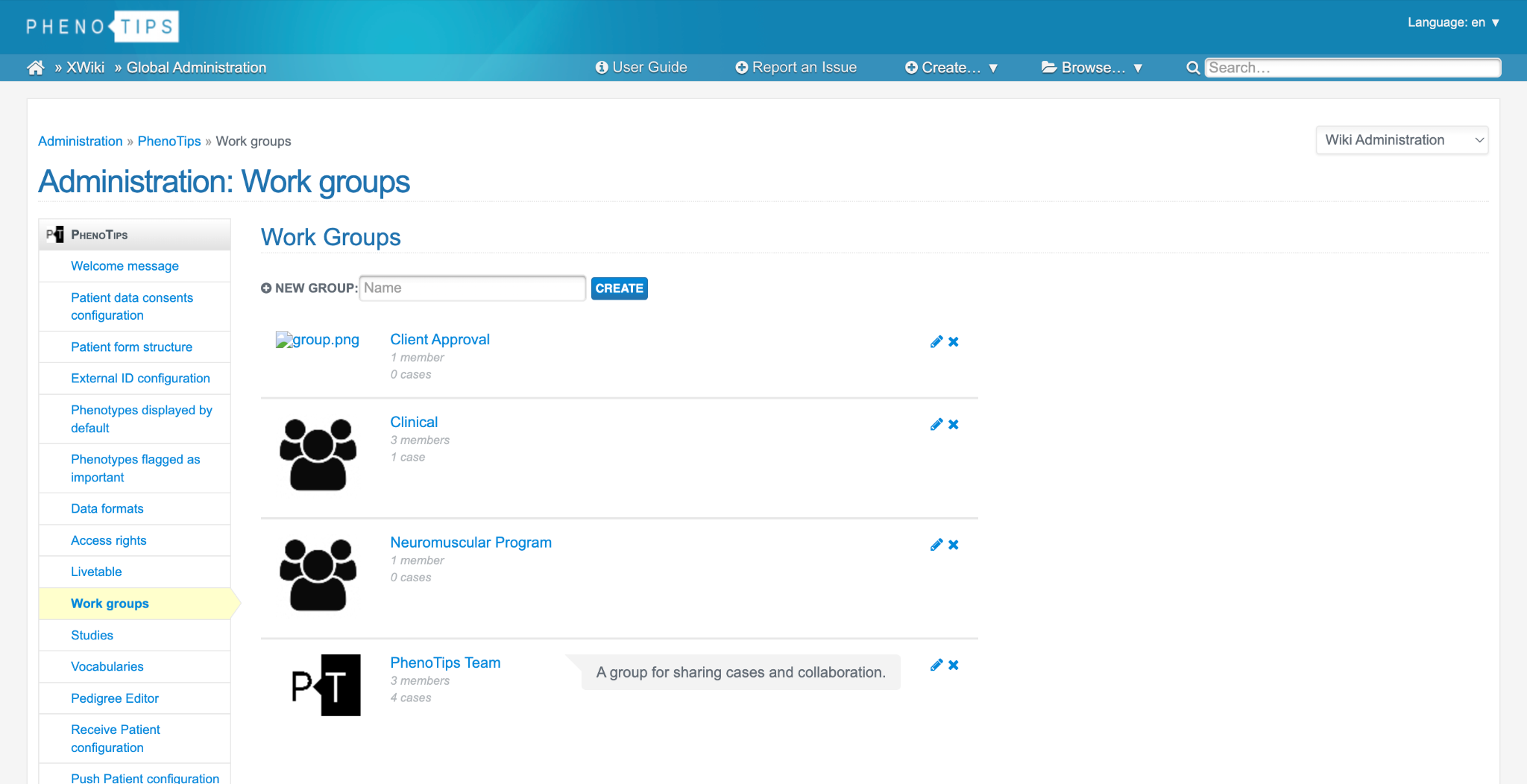The width and height of the screenshot is (1527, 784).
Task: Delete the Clinical group
Action: pyautogui.click(x=954, y=425)
